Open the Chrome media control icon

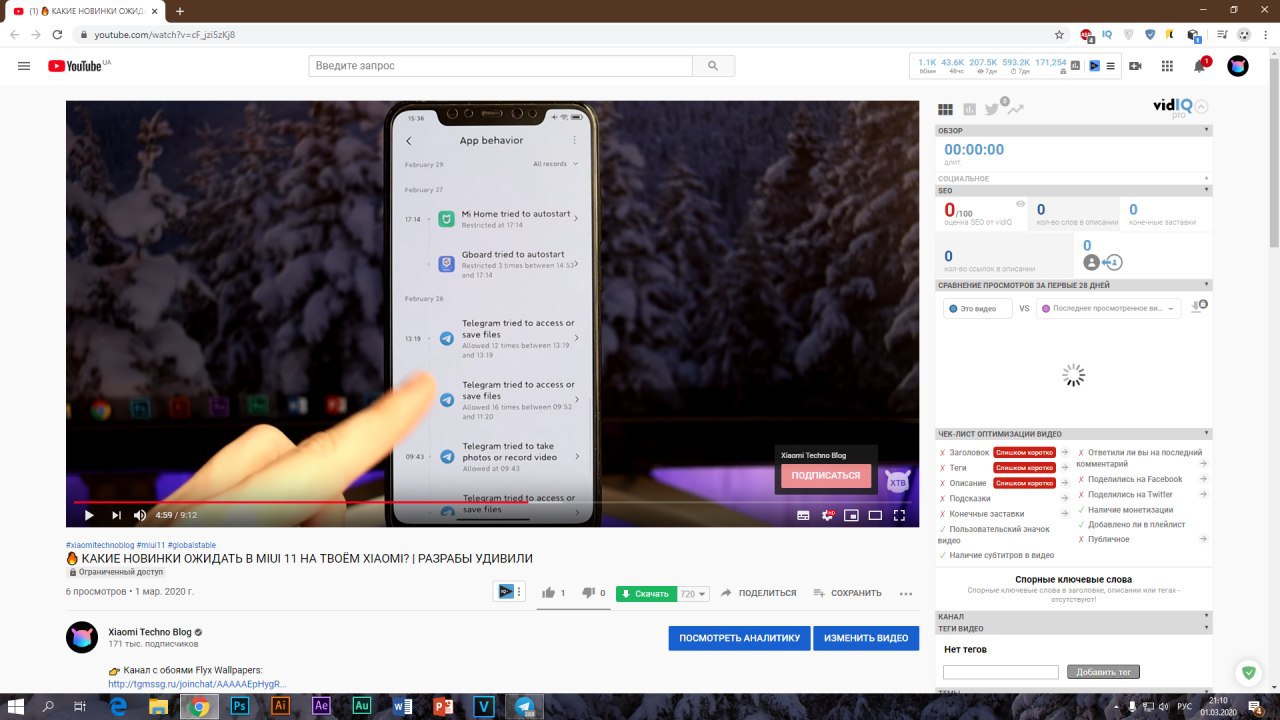1221,34
